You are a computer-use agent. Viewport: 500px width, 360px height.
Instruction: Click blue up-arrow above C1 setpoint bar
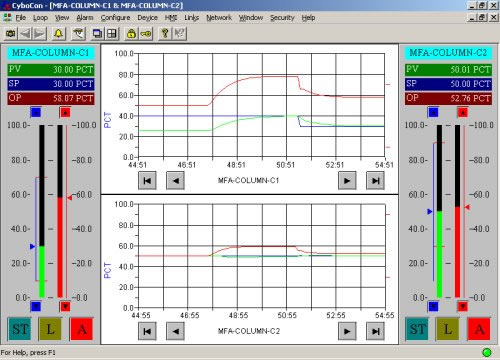click(x=36, y=112)
